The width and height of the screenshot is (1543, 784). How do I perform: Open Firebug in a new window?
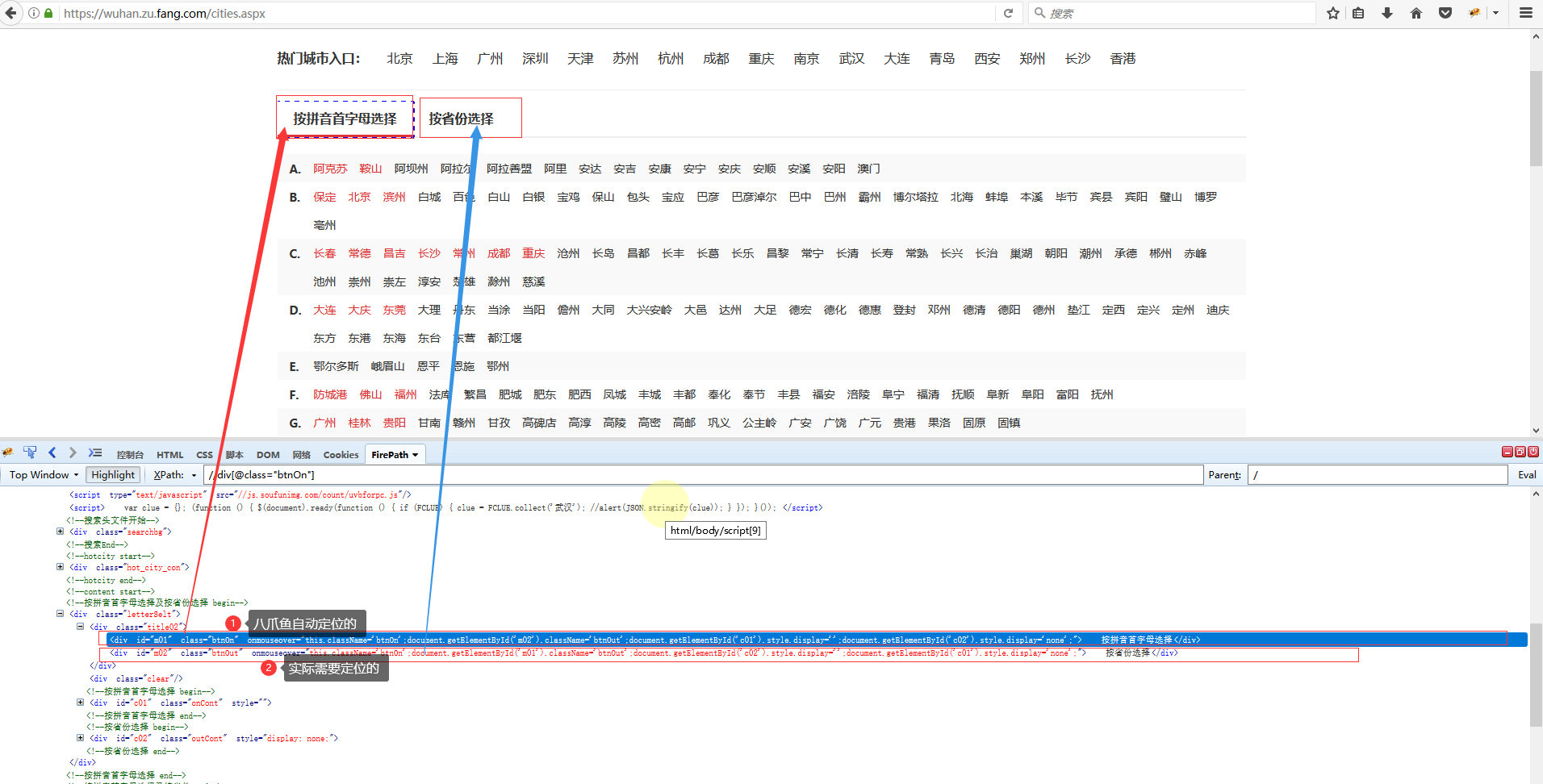coord(1520,452)
